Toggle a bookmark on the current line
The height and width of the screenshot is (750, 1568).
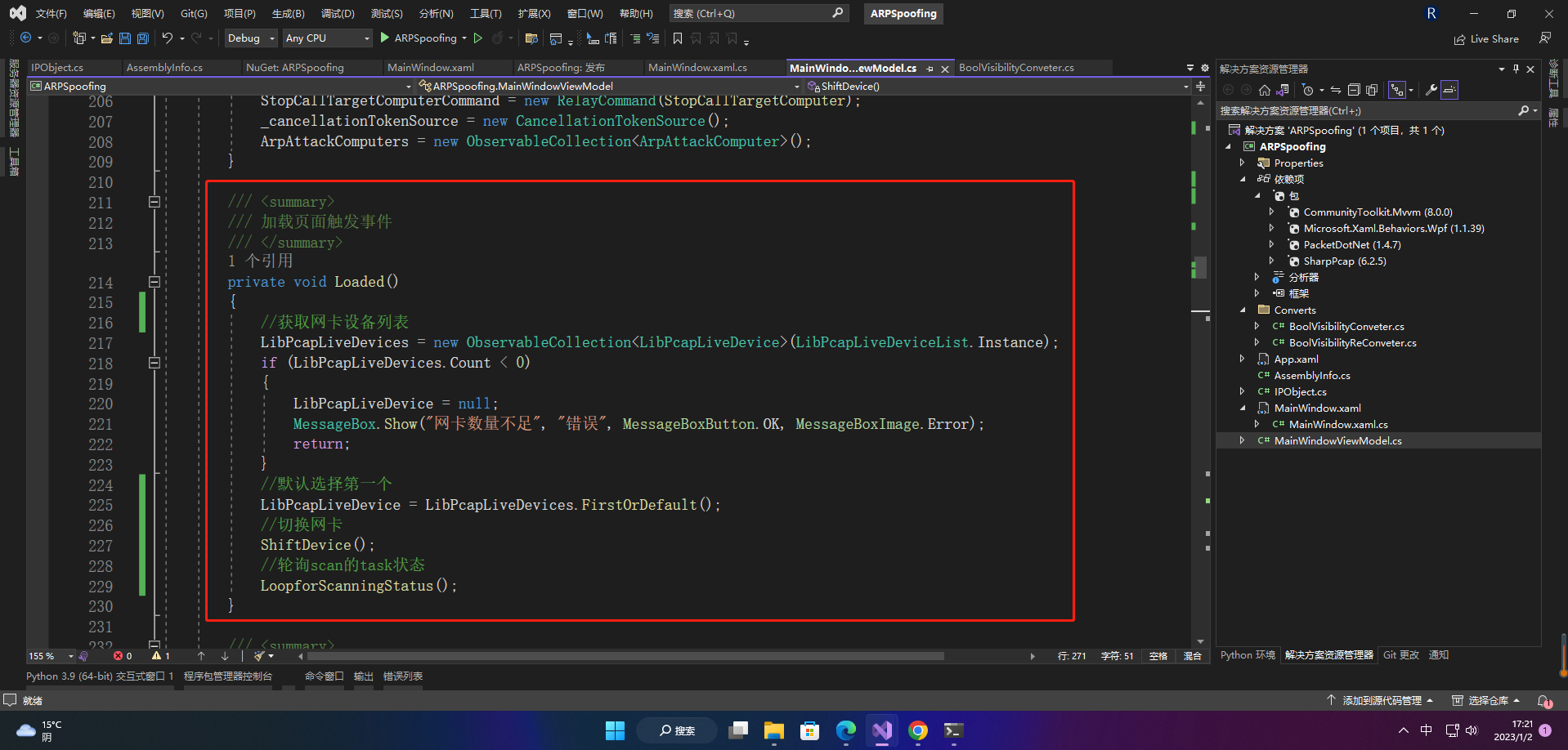click(678, 38)
